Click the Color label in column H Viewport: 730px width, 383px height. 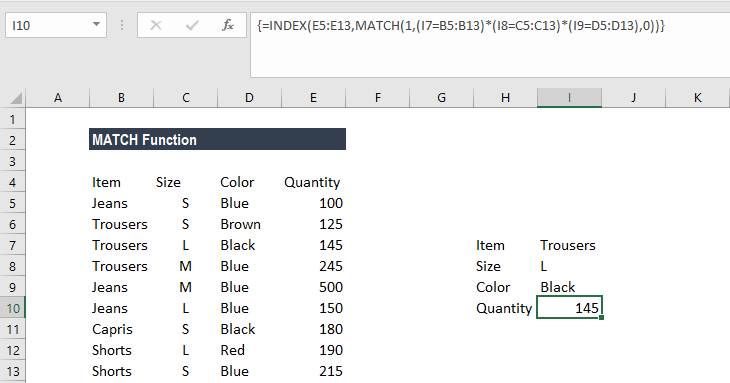(493, 287)
